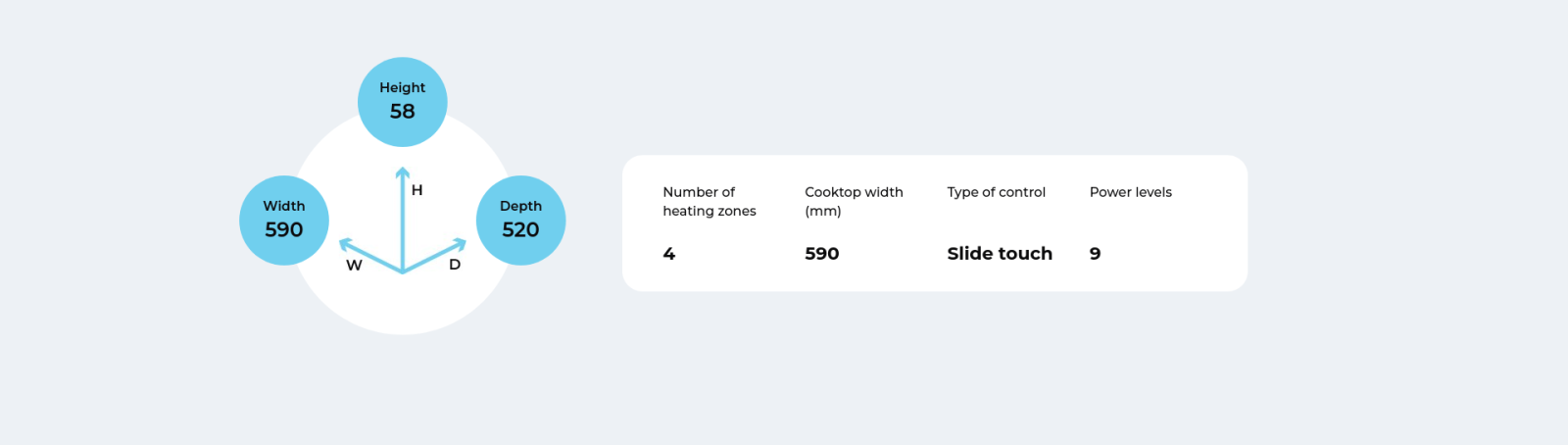The width and height of the screenshot is (1568, 445).
Task: Click the Height 58 circle
Action: (403, 102)
